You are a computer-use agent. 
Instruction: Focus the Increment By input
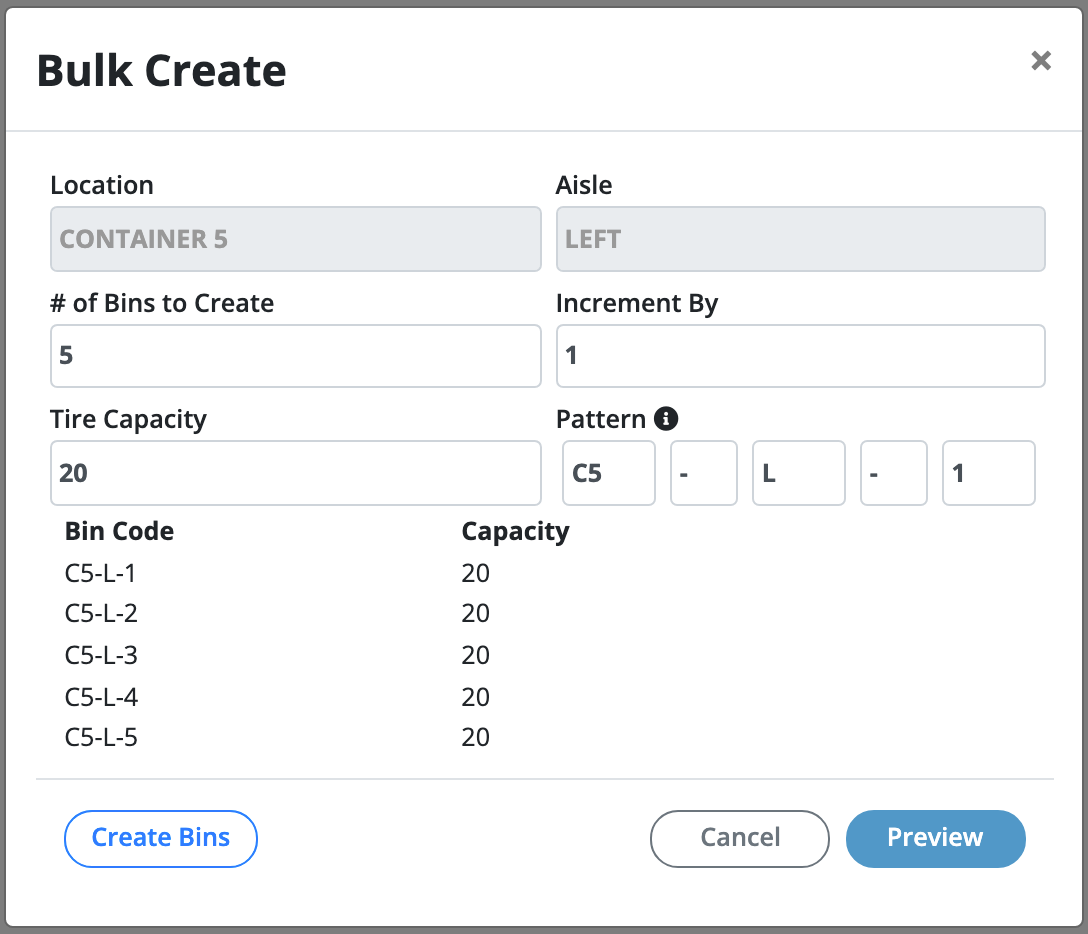800,355
